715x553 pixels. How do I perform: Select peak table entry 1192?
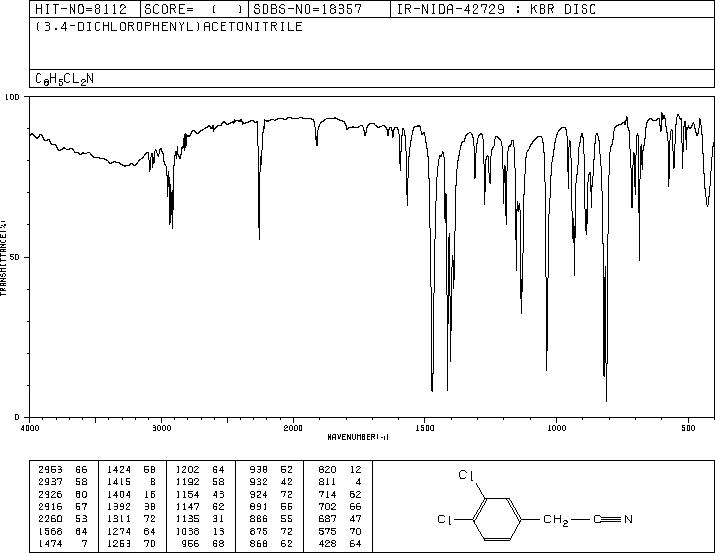200,482
